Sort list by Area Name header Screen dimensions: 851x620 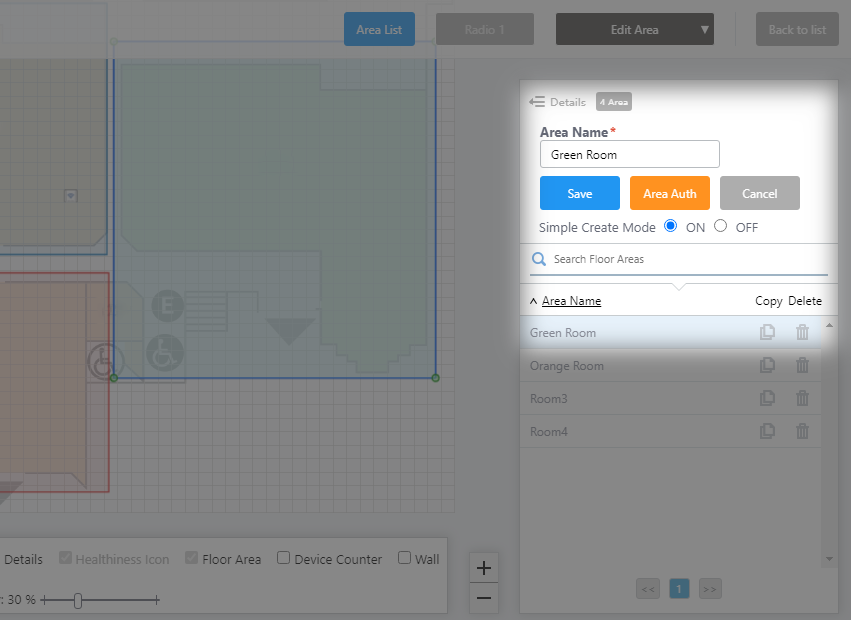click(x=571, y=301)
